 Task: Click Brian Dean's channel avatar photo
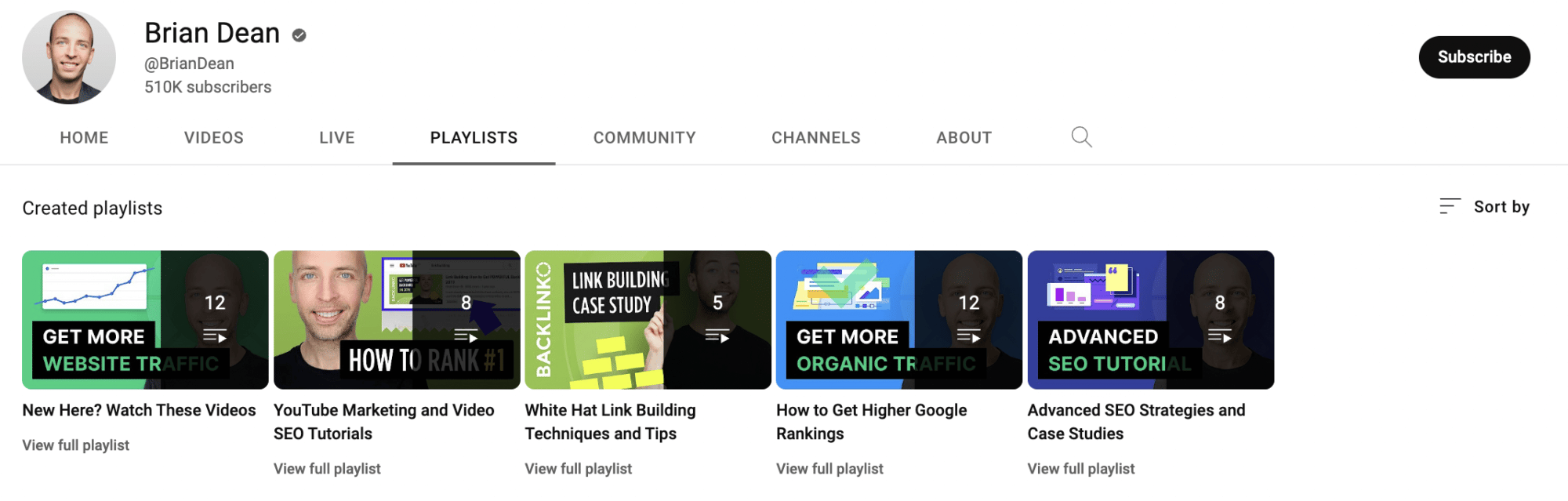69,57
